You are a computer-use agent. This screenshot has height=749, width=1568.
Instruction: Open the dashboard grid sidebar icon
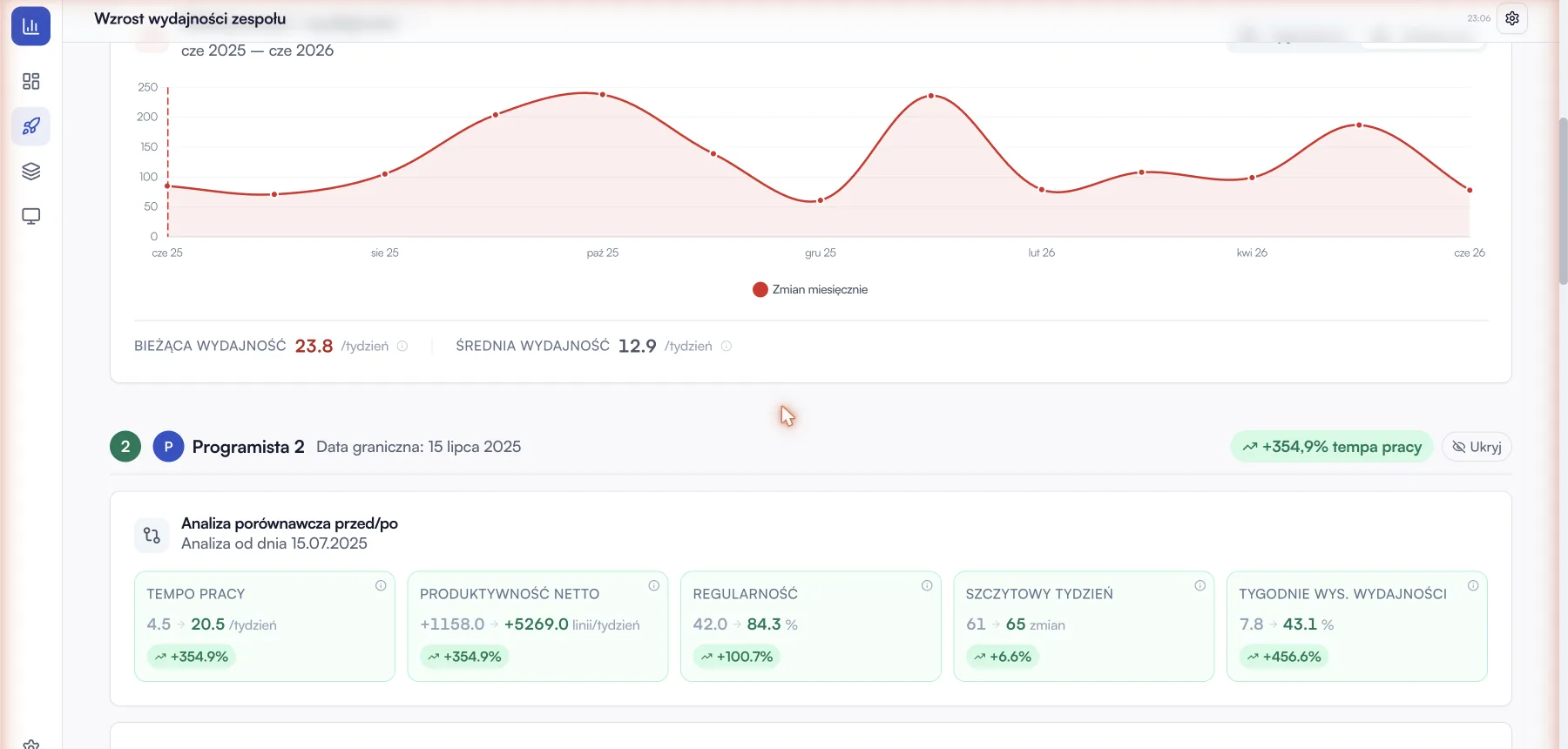coord(30,81)
